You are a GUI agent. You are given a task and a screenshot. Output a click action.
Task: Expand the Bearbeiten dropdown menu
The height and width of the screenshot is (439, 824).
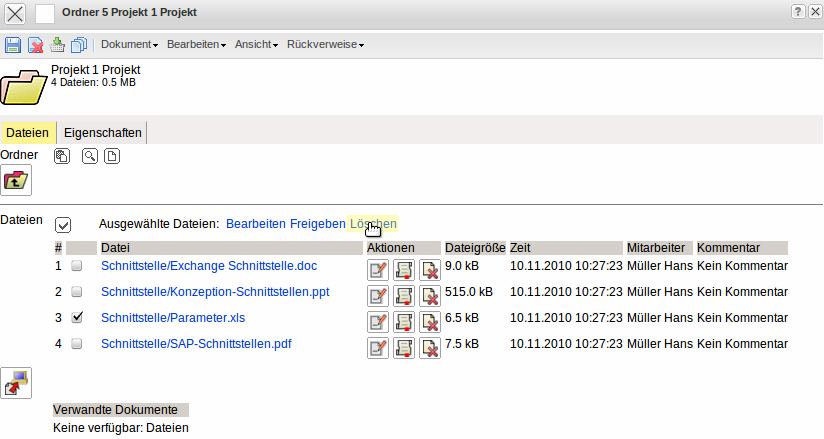click(196, 45)
